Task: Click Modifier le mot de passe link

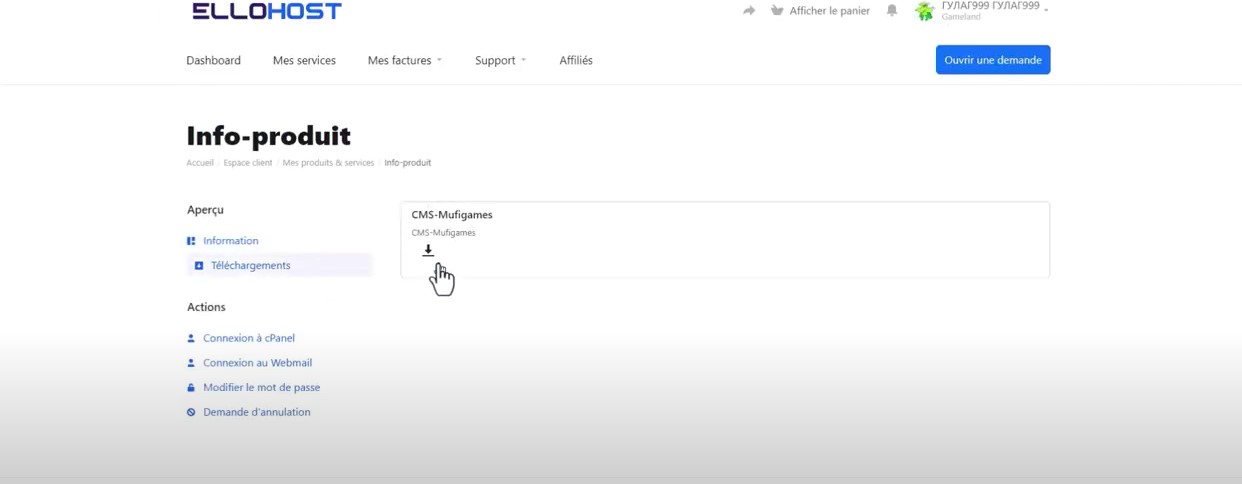Action: (x=261, y=387)
